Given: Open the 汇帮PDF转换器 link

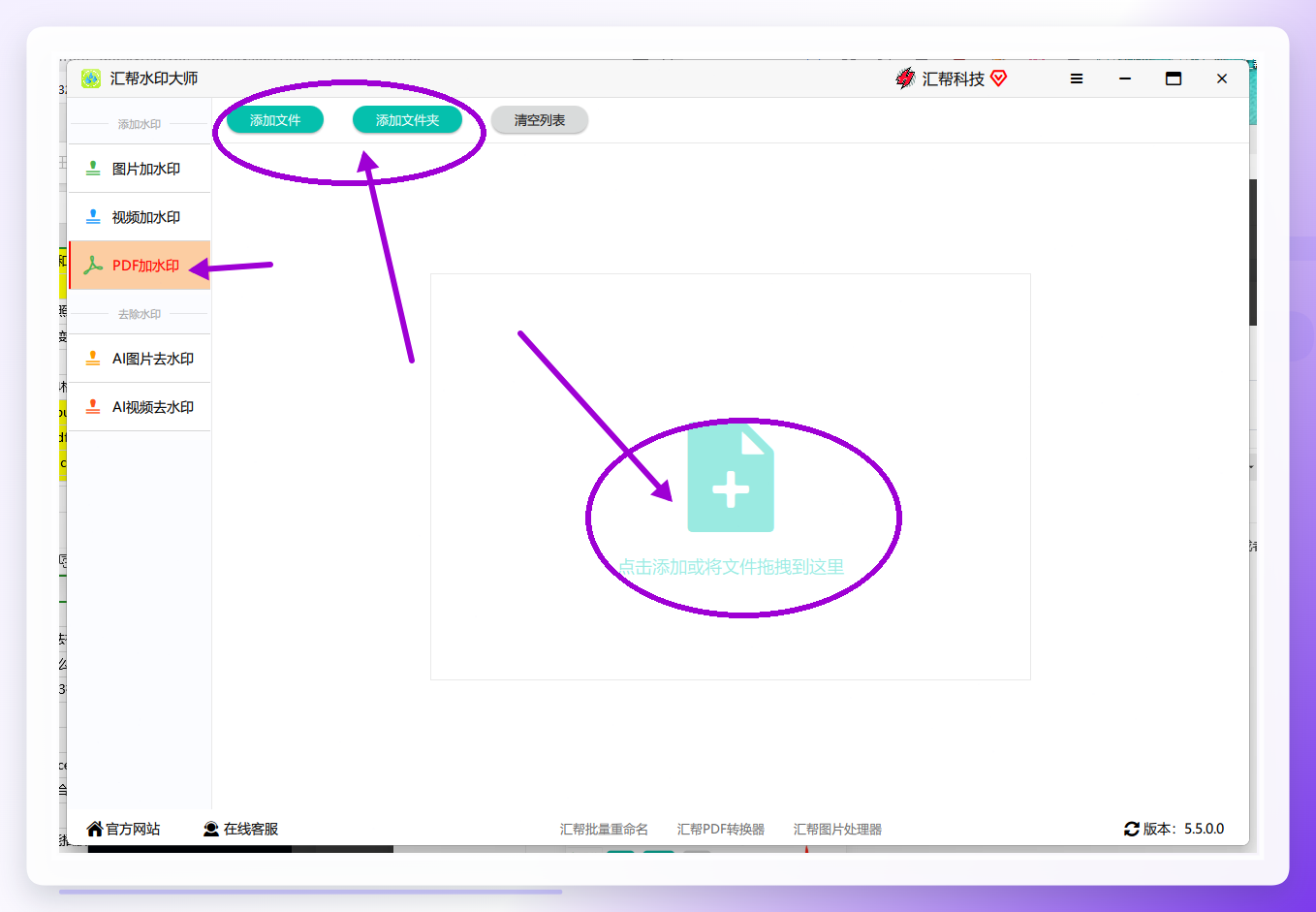Looking at the screenshot, I should pyautogui.click(x=721, y=830).
